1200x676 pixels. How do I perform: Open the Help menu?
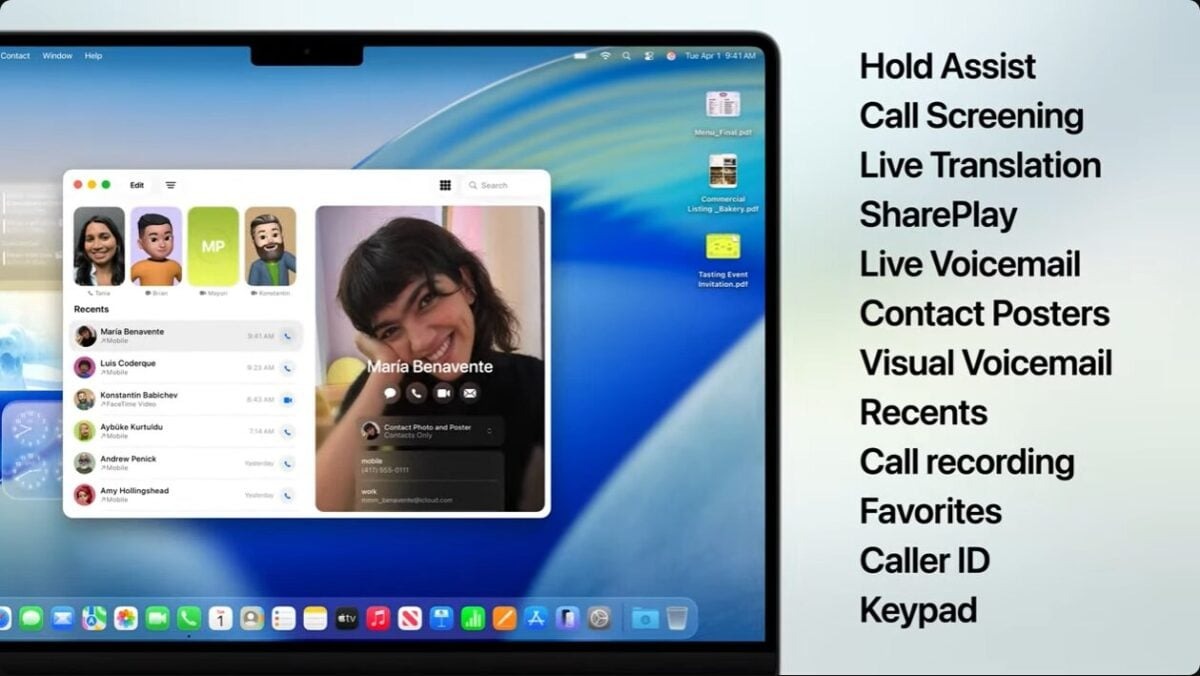point(93,56)
